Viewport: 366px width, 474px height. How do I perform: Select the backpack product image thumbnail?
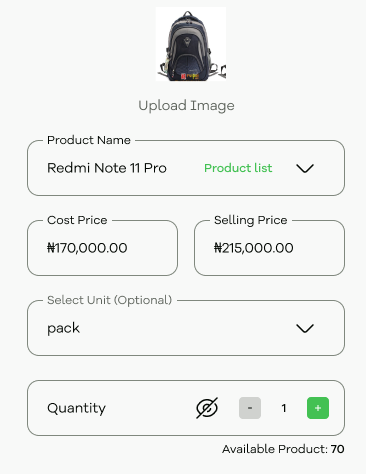(x=191, y=44)
